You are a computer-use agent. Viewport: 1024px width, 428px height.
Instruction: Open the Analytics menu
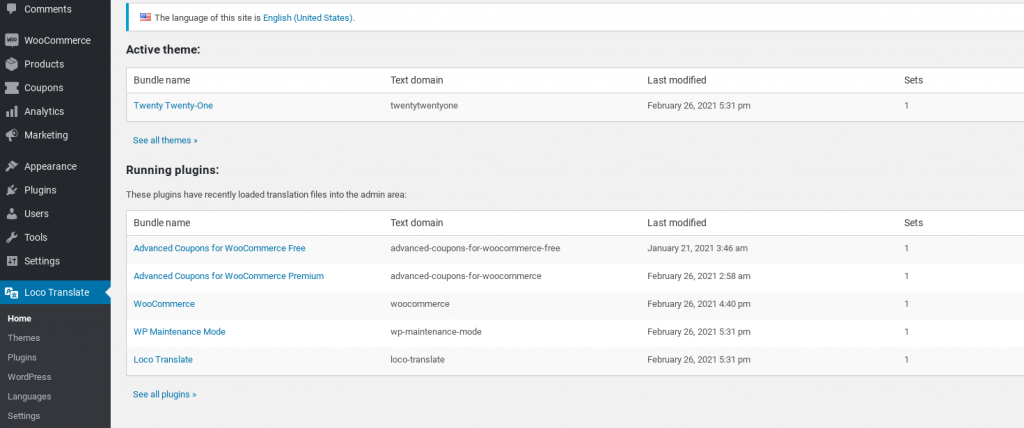pos(44,112)
